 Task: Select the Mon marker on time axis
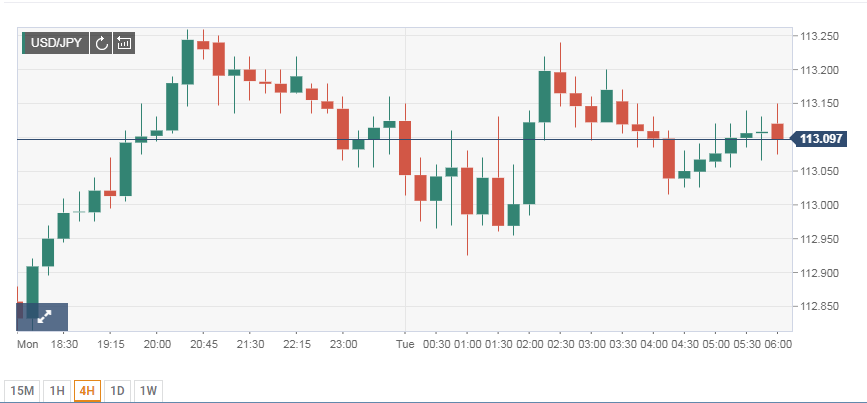coord(28,344)
